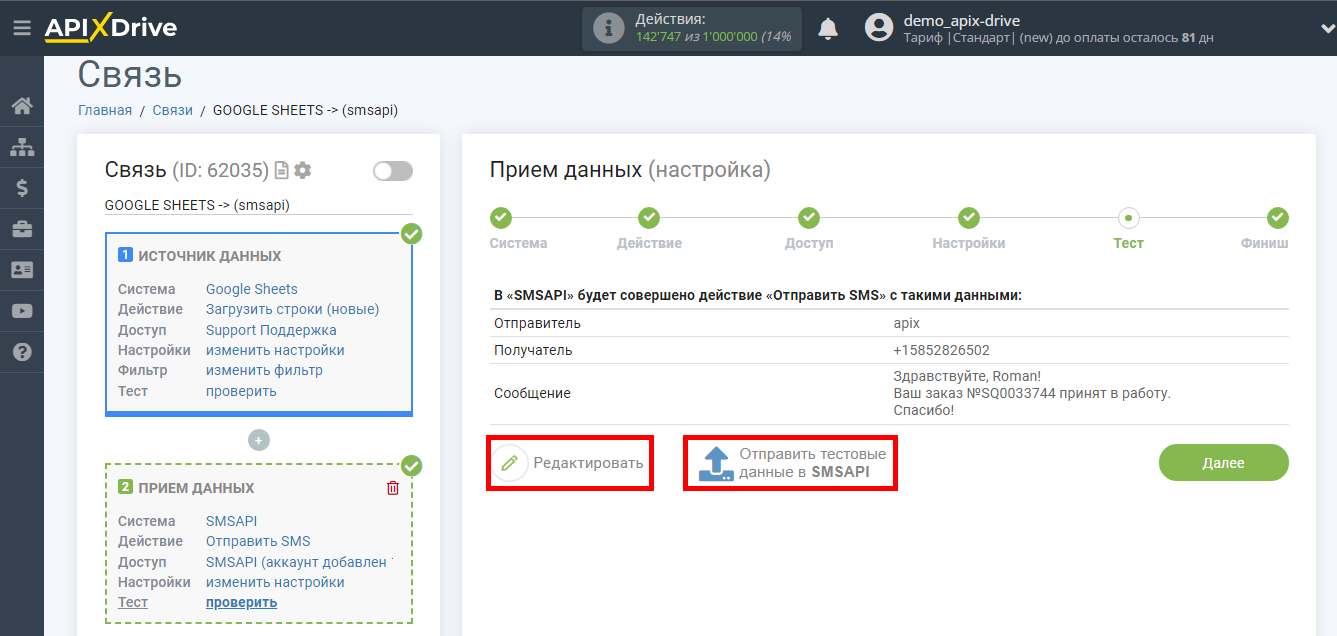Open the briefcase sidebar icon
This screenshot has width=1337, height=636.
point(22,229)
